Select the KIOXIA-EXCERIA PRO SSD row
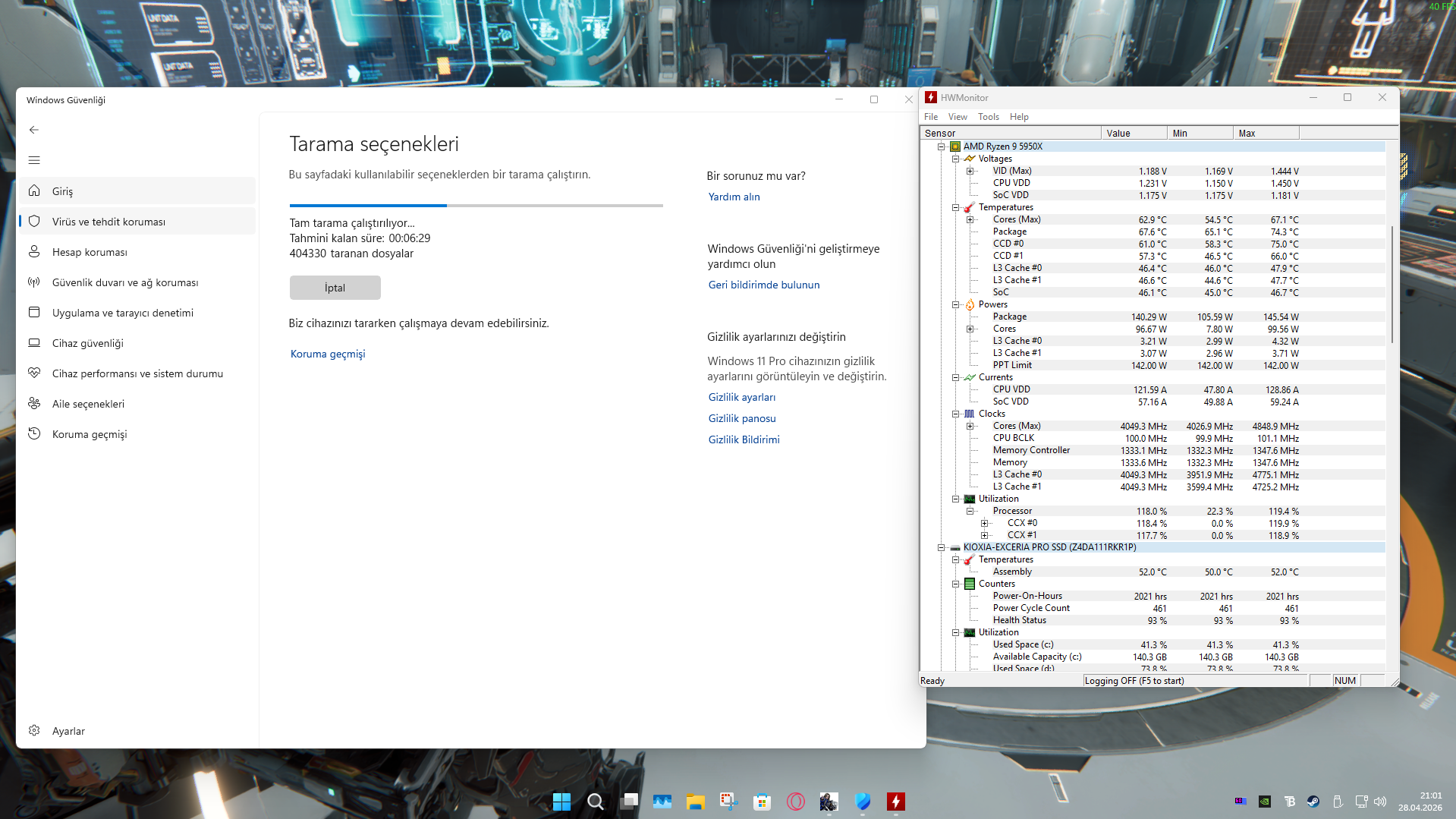1456x819 pixels. click(x=1154, y=547)
